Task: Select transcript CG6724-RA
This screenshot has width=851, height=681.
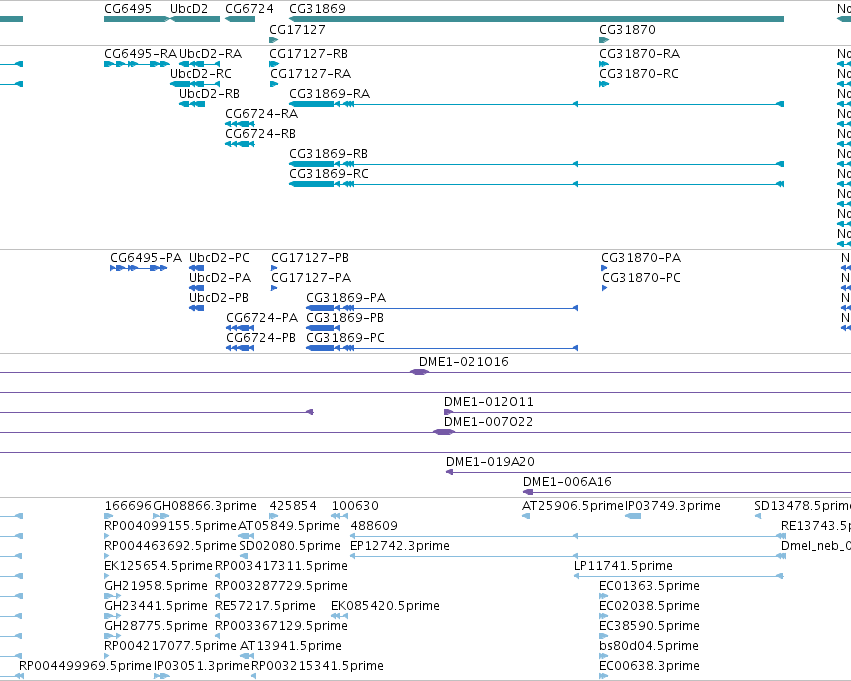Action: point(262,114)
